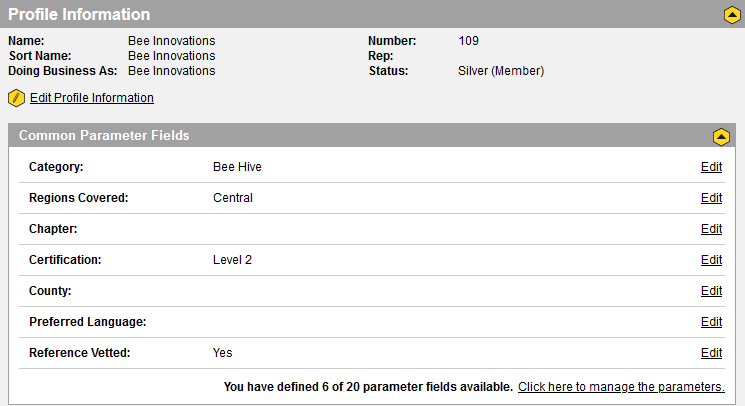Click the Profile Information header title

79,15
